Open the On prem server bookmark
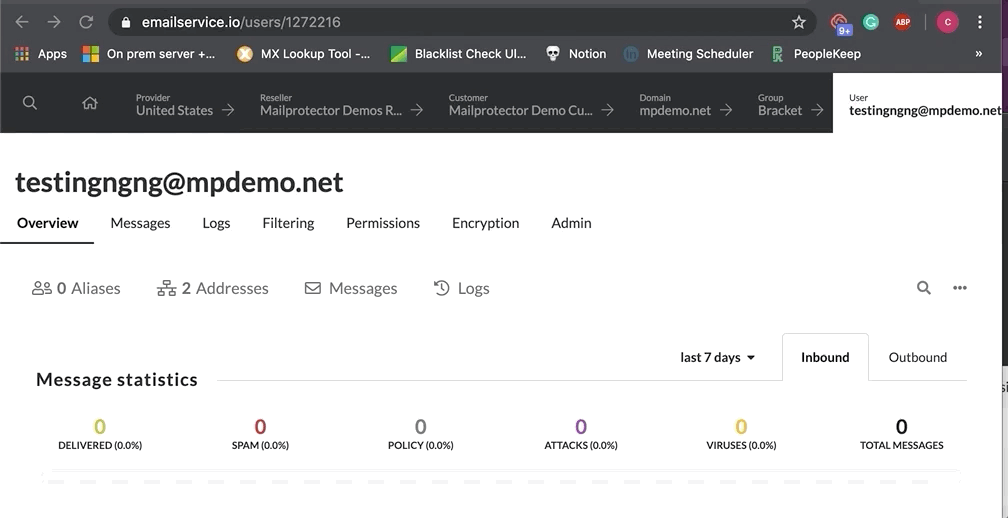1008x518 pixels. pos(149,54)
